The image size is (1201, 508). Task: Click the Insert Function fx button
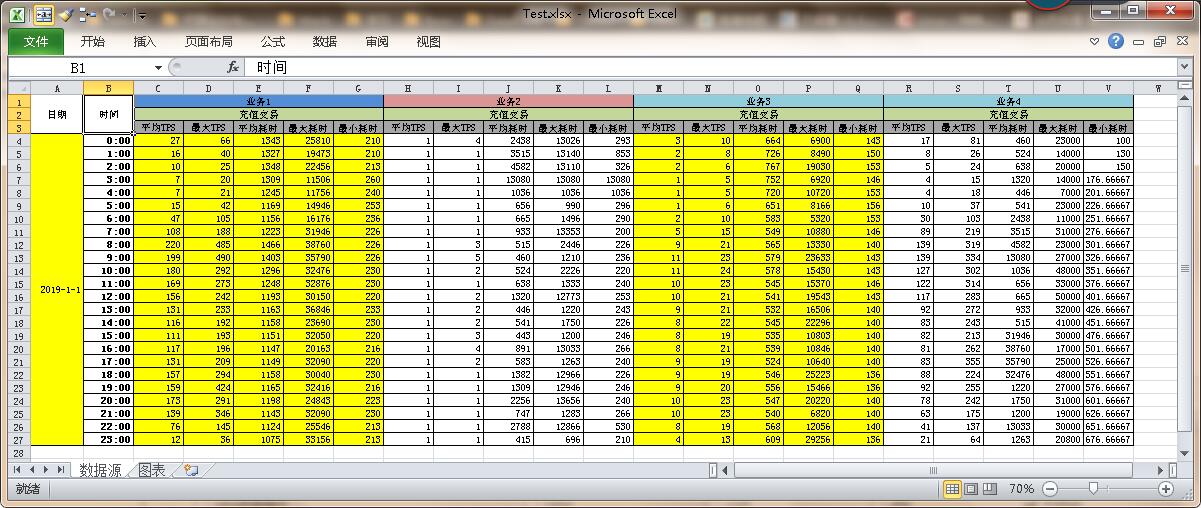click(233, 67)
